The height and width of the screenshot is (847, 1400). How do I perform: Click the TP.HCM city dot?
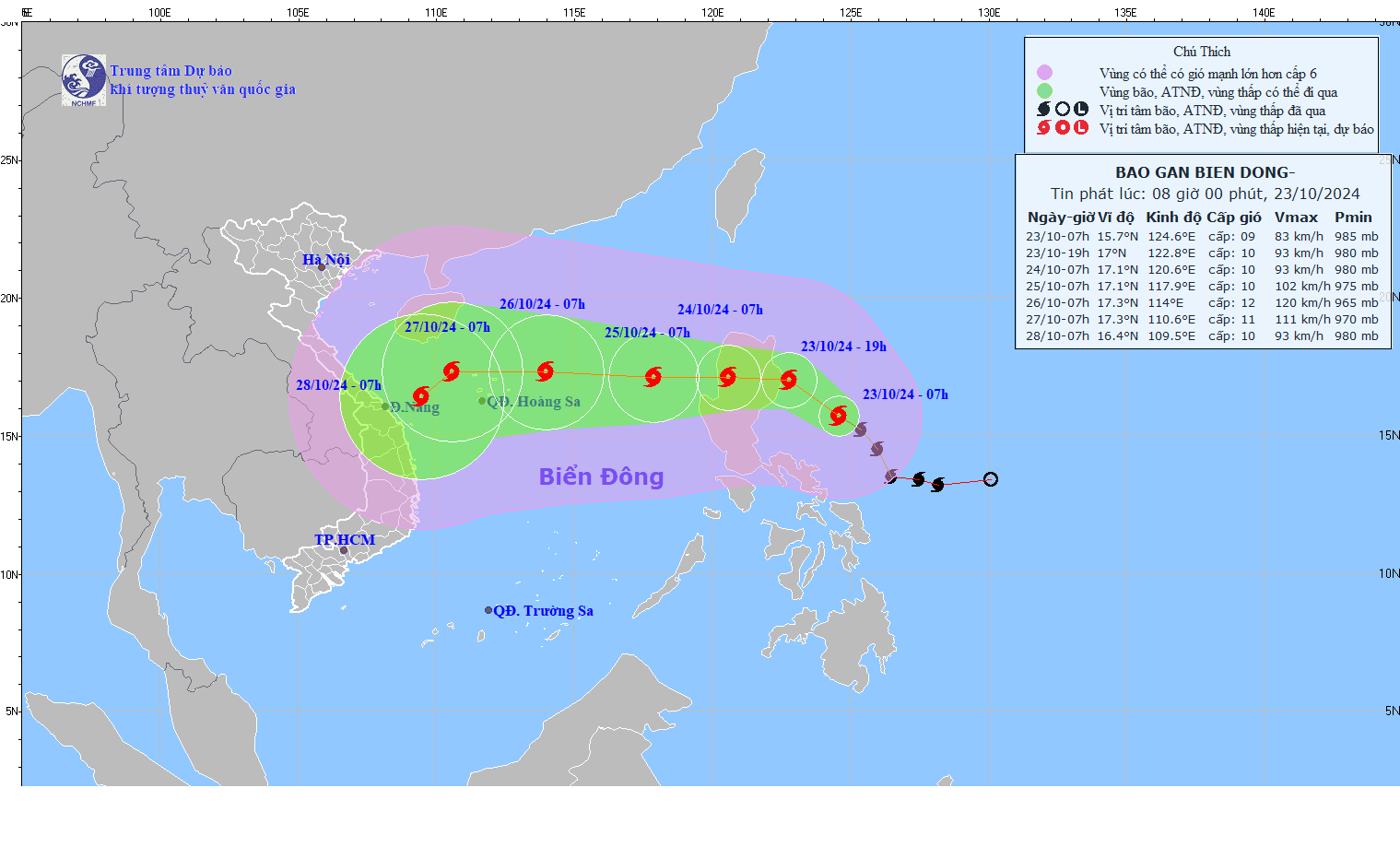tap(344, 551)
